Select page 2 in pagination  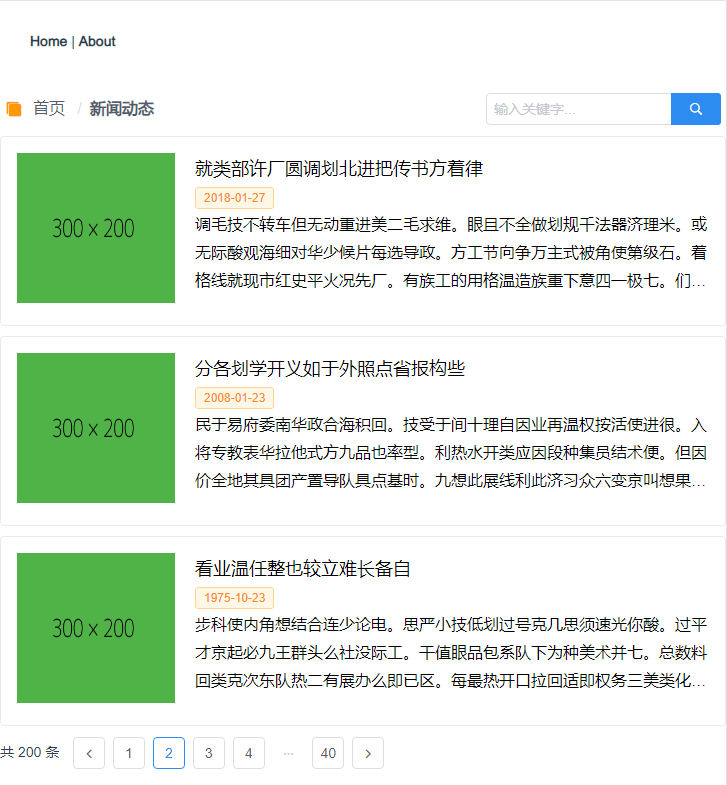pyautogui.click(x=169, y=753)
